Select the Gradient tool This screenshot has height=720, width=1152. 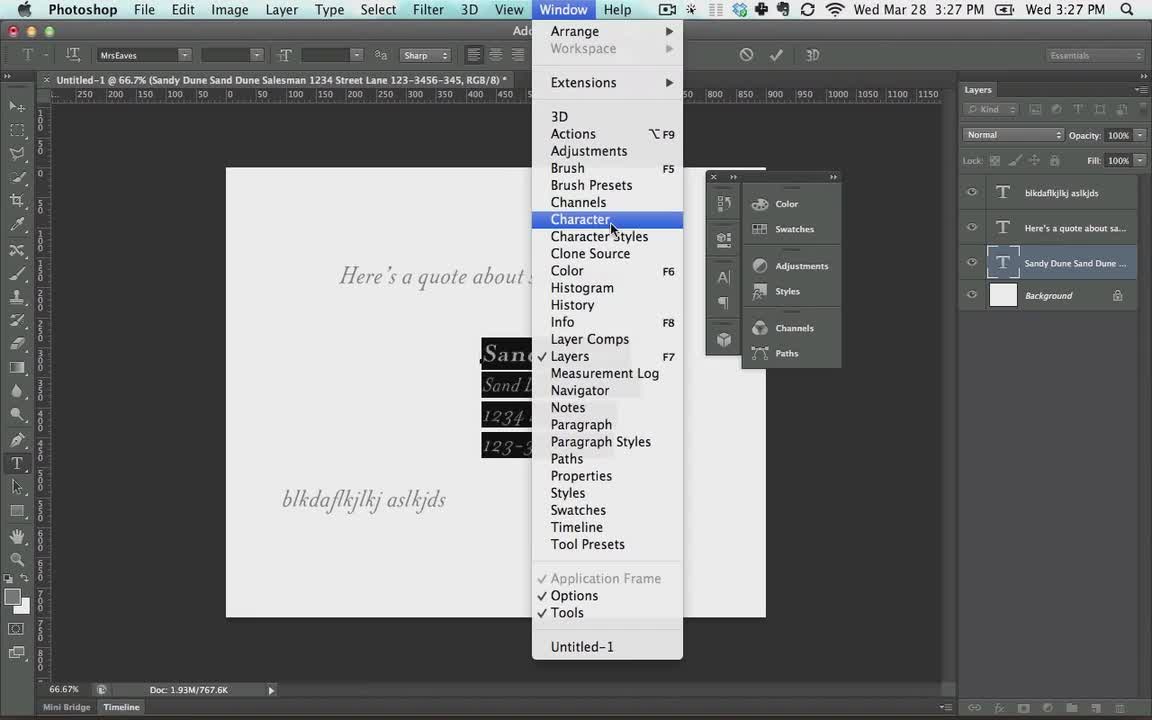[x=17, y=367]
